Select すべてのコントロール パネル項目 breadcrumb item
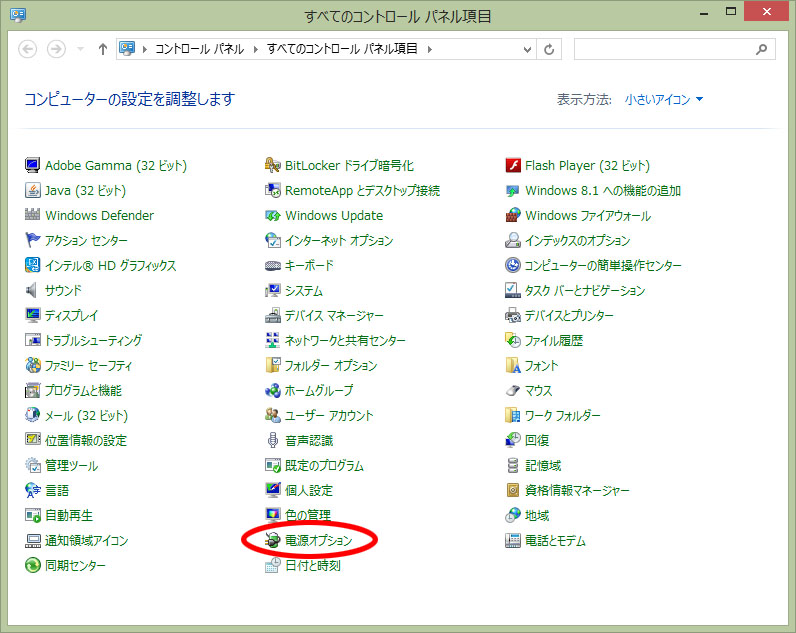 342,49
